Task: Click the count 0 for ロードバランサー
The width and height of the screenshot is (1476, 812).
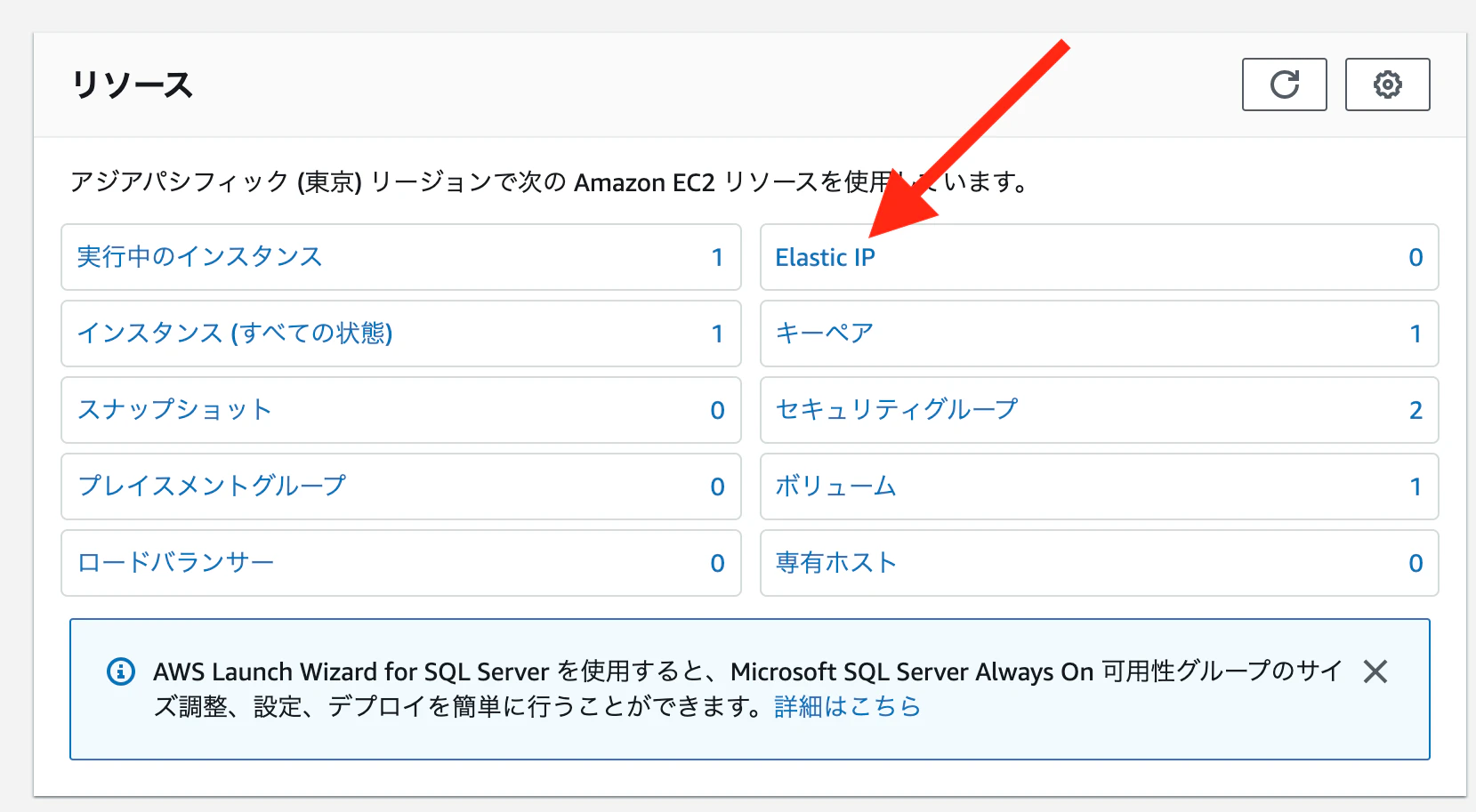Action: [x=717, y=563]
